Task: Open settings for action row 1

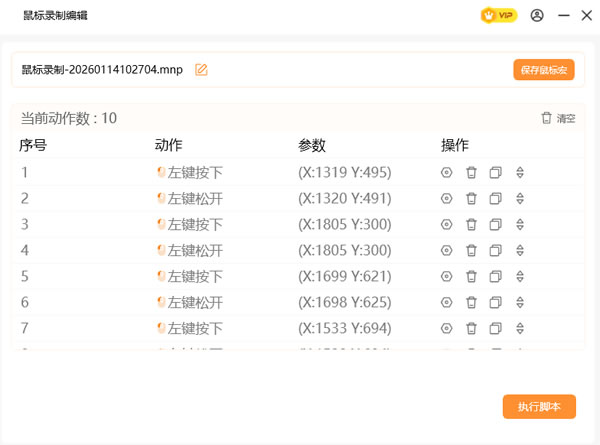Action: point(446,172)
